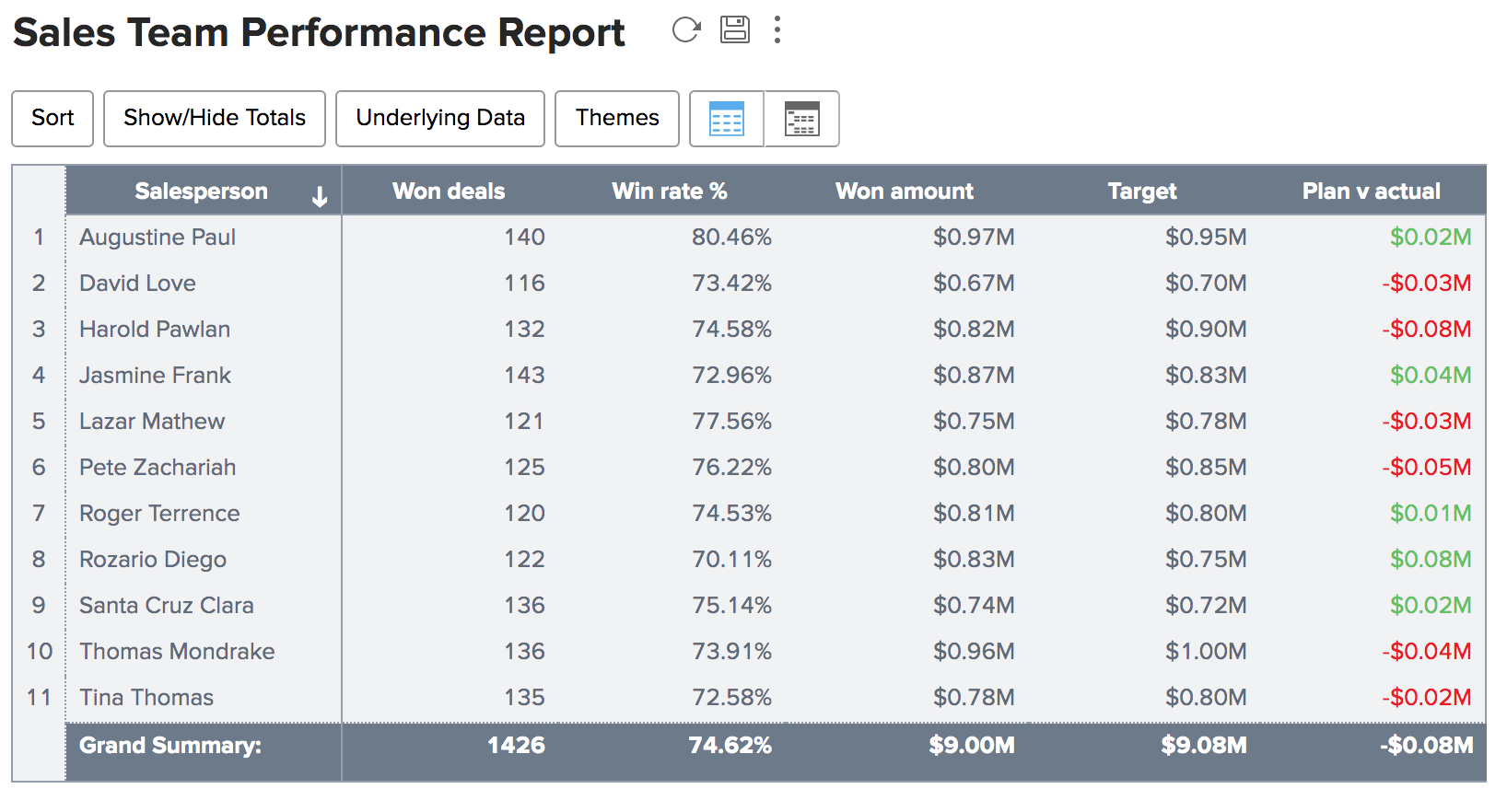This screenshot has height=812, width=1507.
Task: Toggle Show/Hide Totals
Action: (x=215, y=118)
